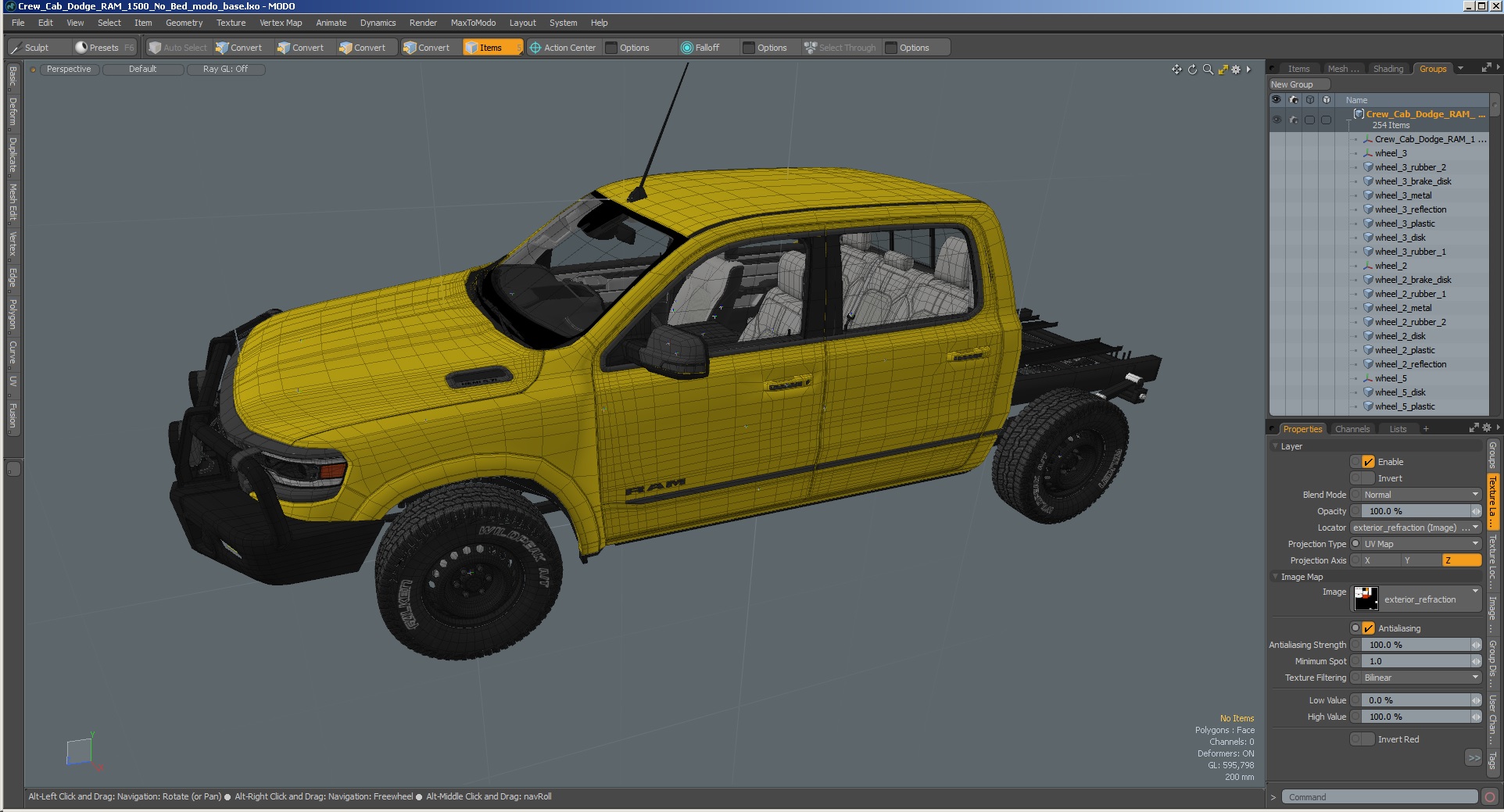Click the wireframe cube column header
The width and height of the screenshot is (1504, 812).
[1310, 100]
